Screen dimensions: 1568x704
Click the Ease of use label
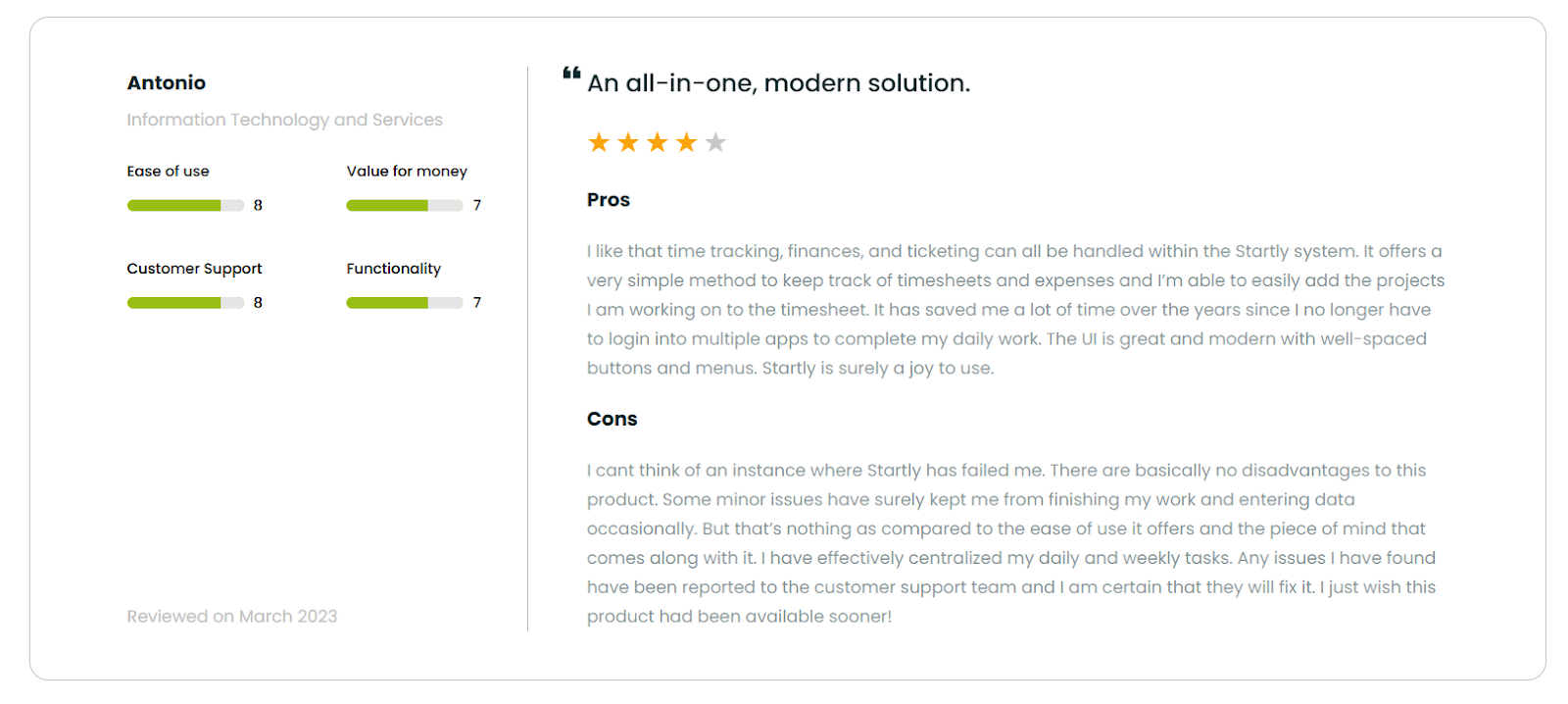coord(168,172)
